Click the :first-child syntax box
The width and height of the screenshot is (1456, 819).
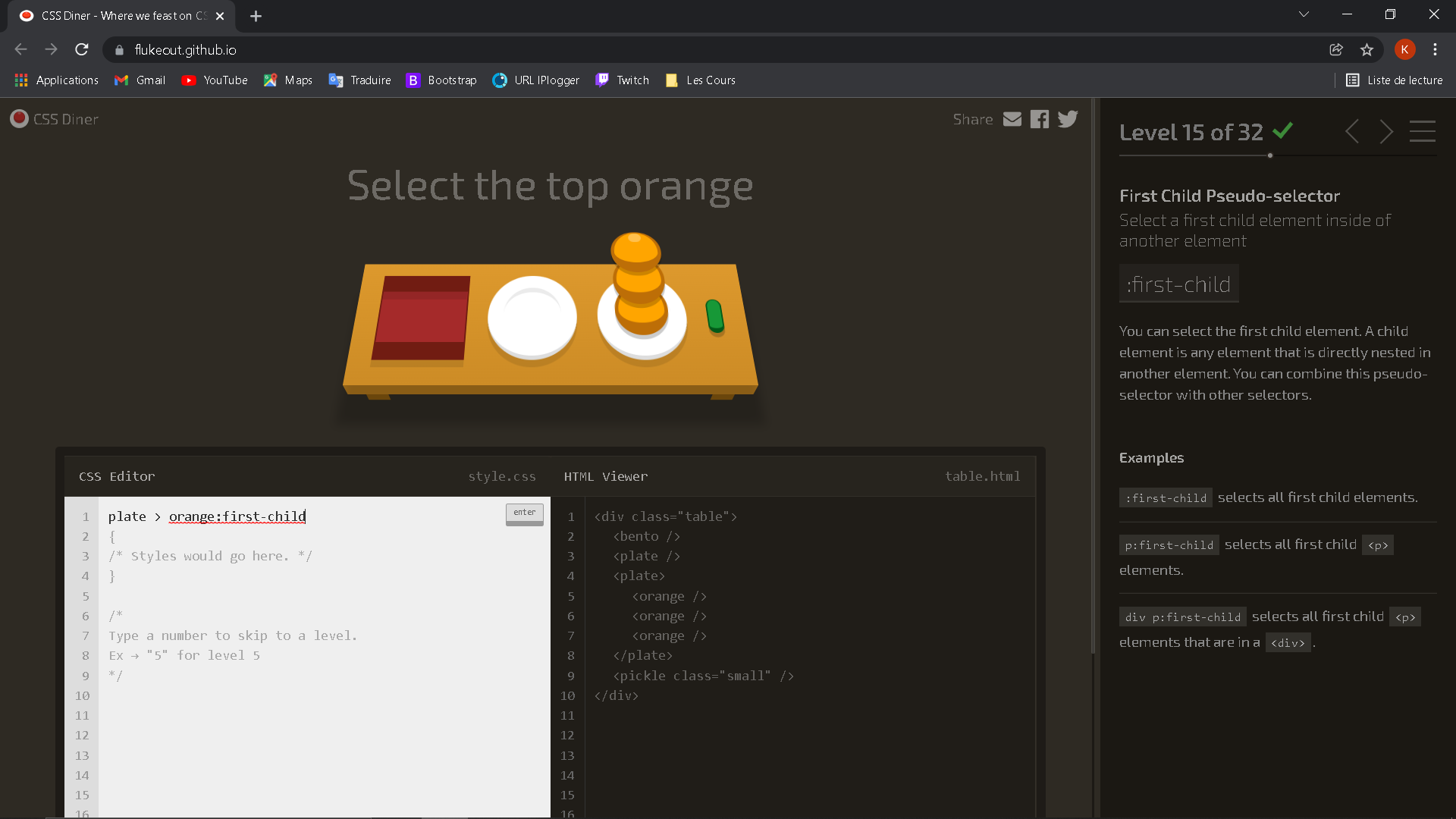coord(1178,284)
